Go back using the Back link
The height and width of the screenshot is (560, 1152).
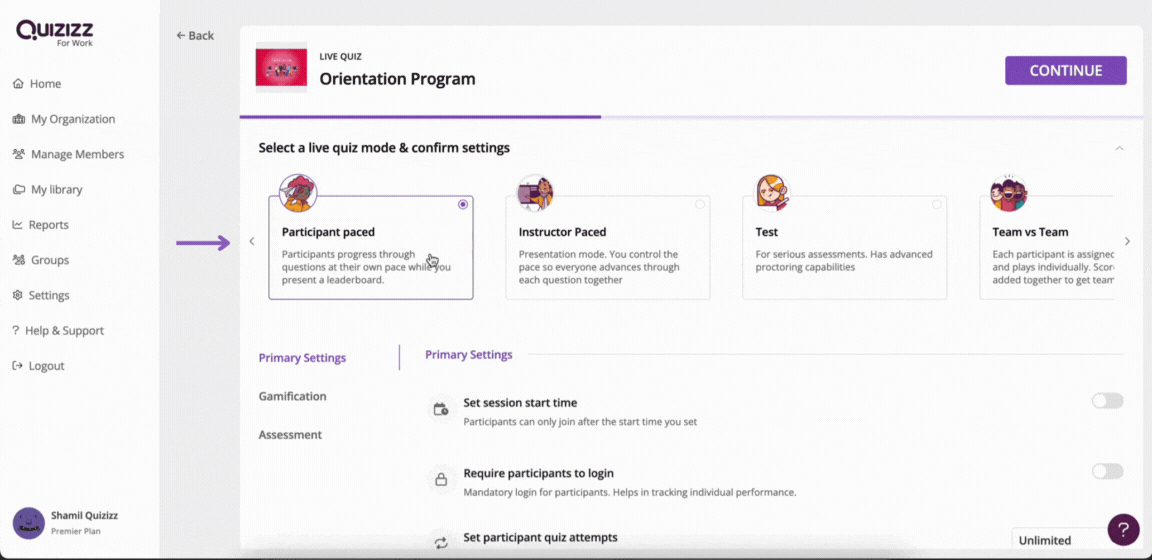(195, 35)
